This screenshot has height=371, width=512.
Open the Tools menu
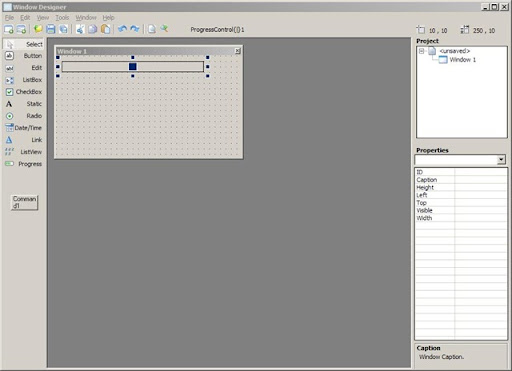pos(62,17)
